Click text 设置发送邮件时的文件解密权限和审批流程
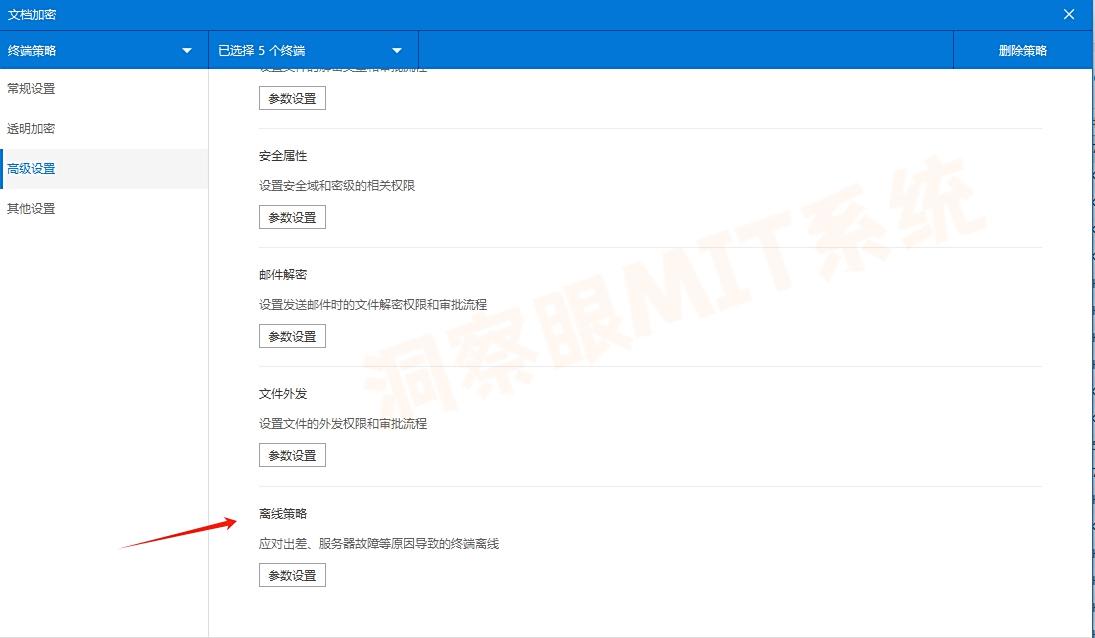1095x638 pixels. pos(373,304)
